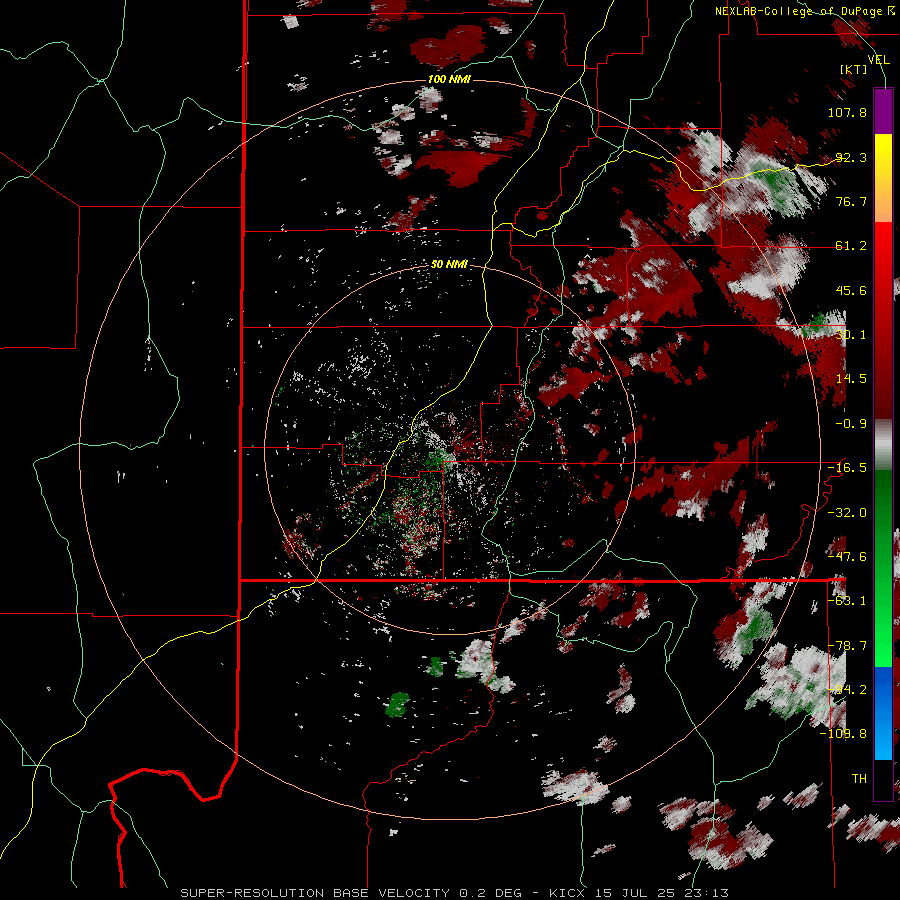This screenshot has height=900, width=900.
Task: Click the black TH segment of the color bar
Action: tap(883, 779)
